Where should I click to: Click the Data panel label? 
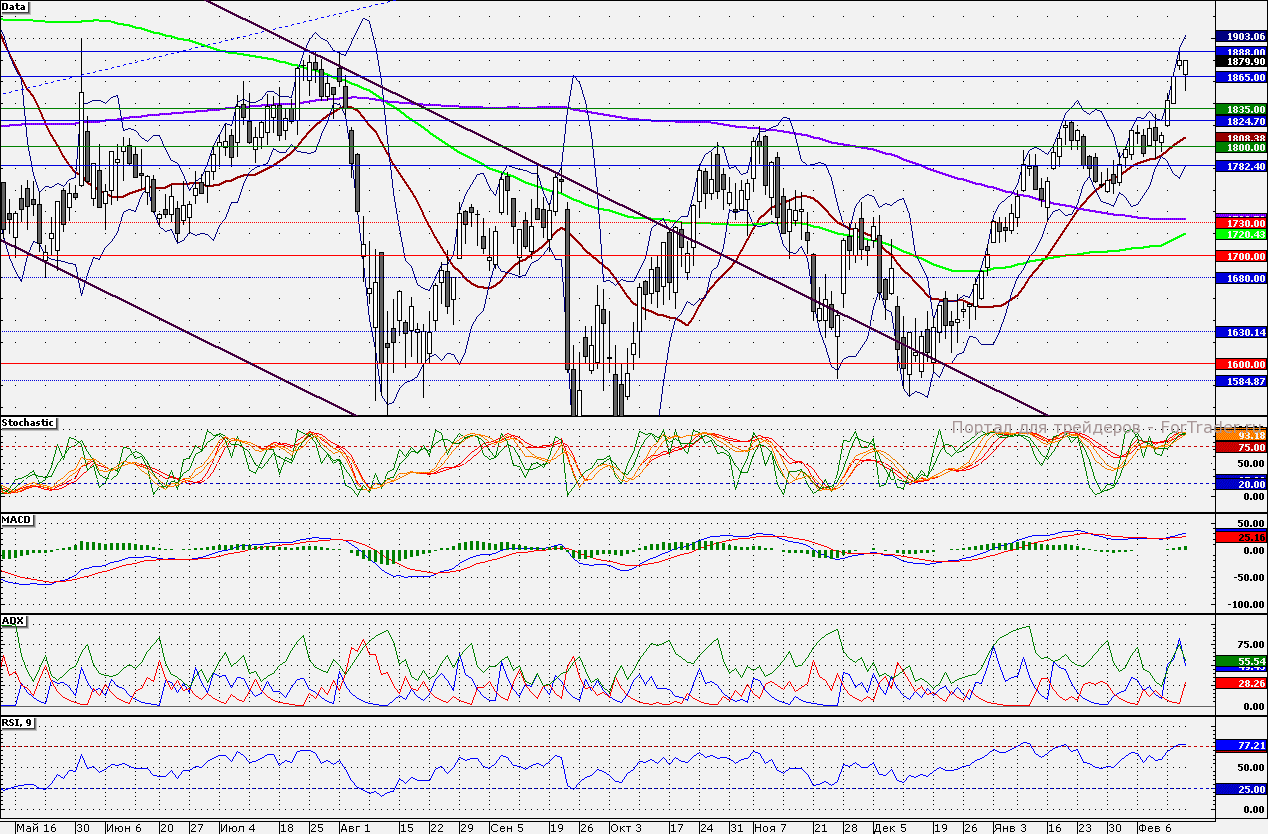(15, 7)
